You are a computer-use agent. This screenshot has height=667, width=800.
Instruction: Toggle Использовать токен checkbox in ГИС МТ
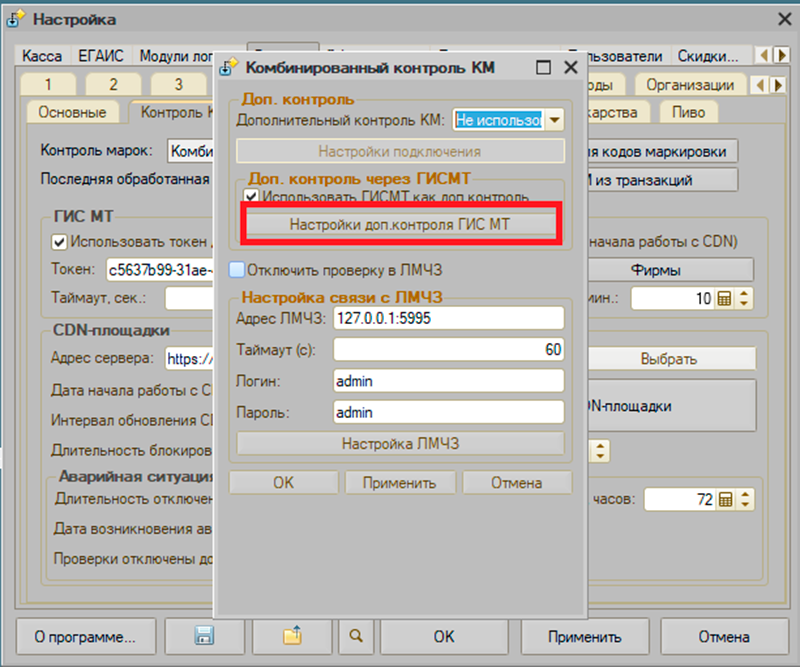[x=59, y=241]
